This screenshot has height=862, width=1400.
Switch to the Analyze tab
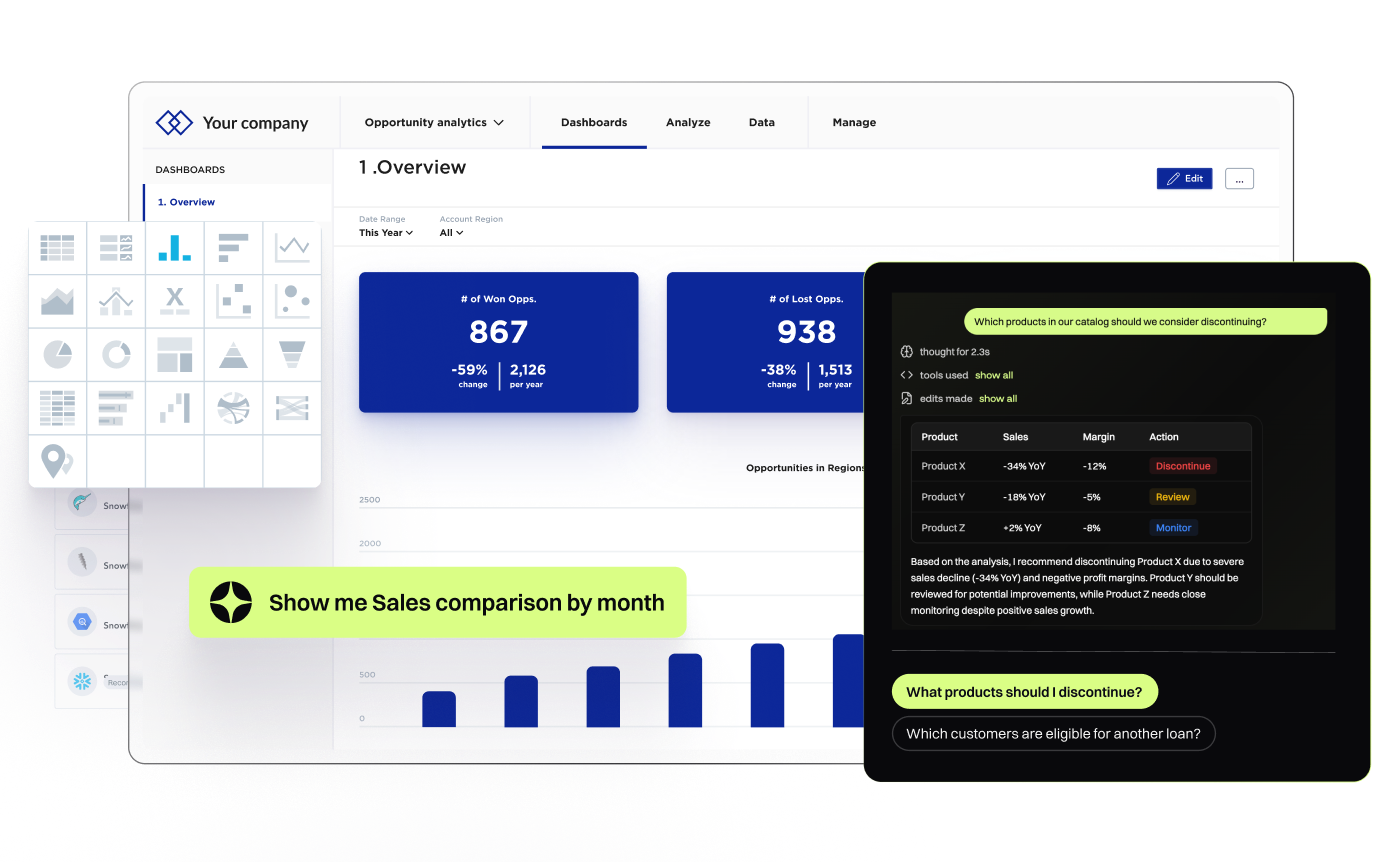(688, 122)
